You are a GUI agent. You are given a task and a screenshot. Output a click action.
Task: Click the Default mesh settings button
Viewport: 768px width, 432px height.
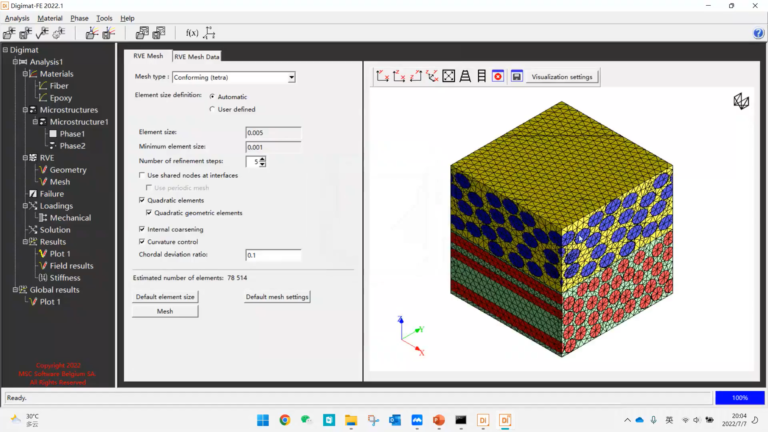pyautogui.click(x=277, y=296)
